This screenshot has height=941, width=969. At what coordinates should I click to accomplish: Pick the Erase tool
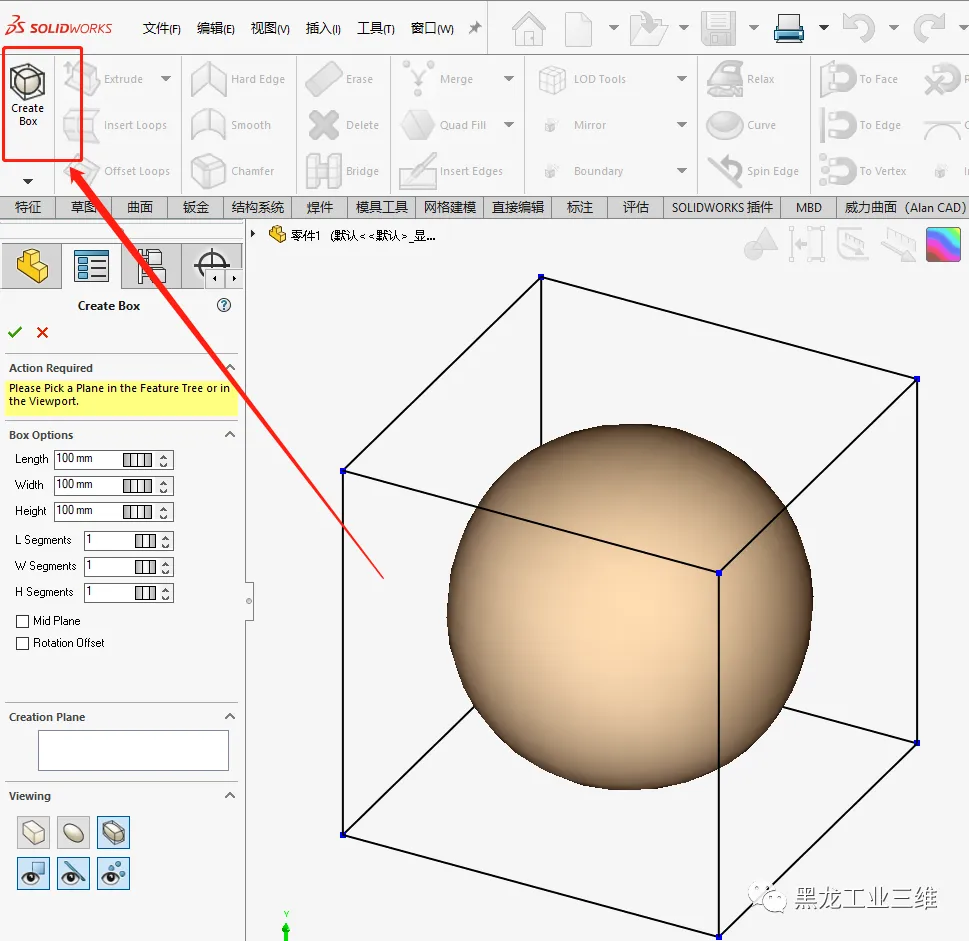point(339,79)
